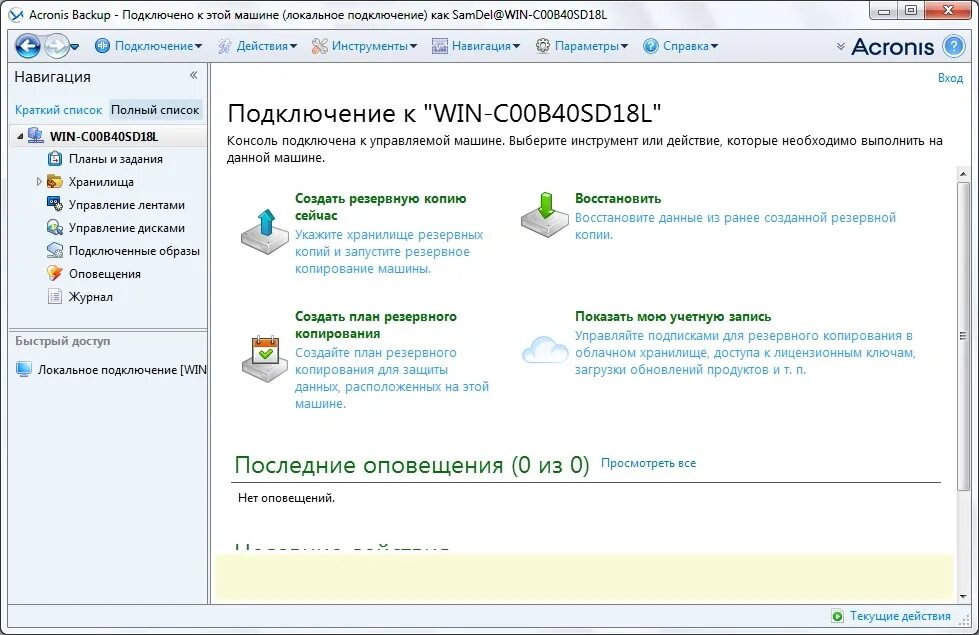This screenshot has width=979, height=635.
Task: Collapse the WIN-C00B40SD18L tree node
Action: (20, 136)
